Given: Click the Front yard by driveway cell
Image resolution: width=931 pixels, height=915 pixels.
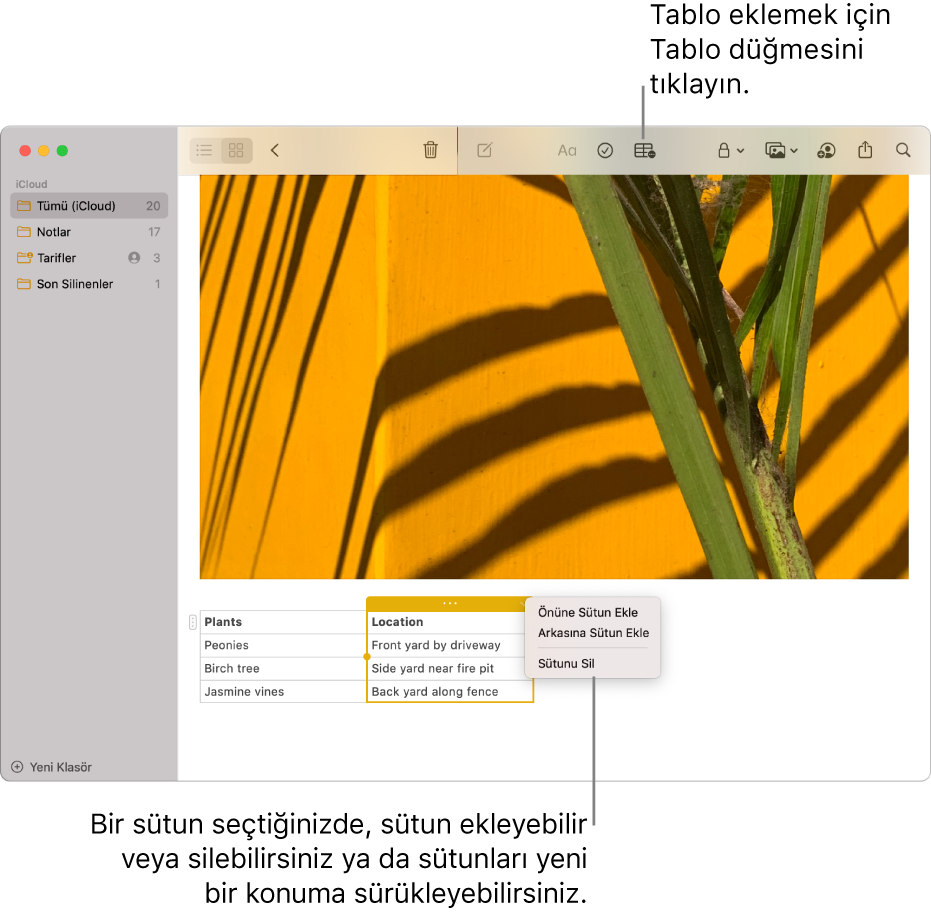Looking at the screenshot, I should [449, 645].
